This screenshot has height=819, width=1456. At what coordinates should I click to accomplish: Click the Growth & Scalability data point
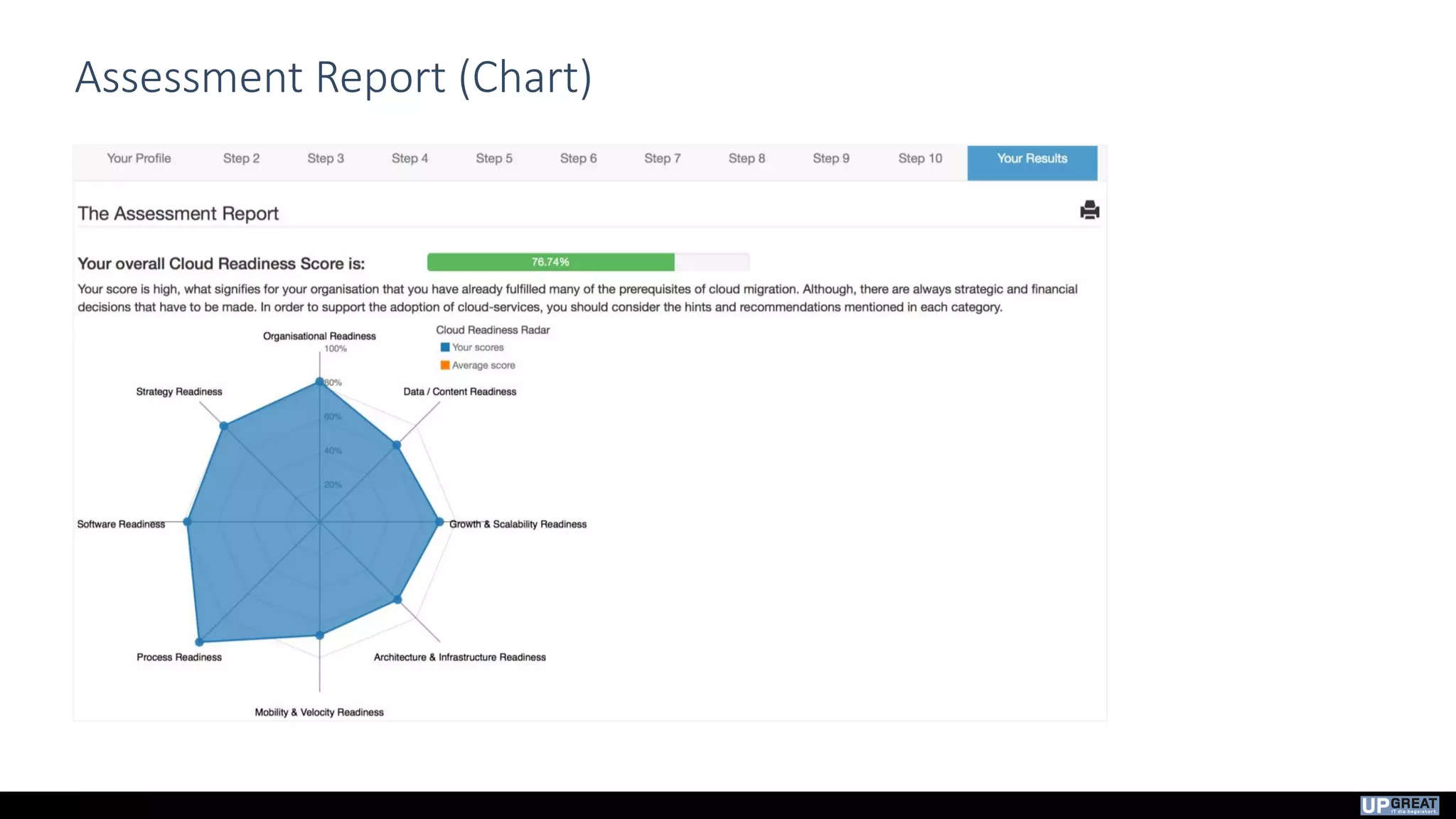tap(439, 522)
